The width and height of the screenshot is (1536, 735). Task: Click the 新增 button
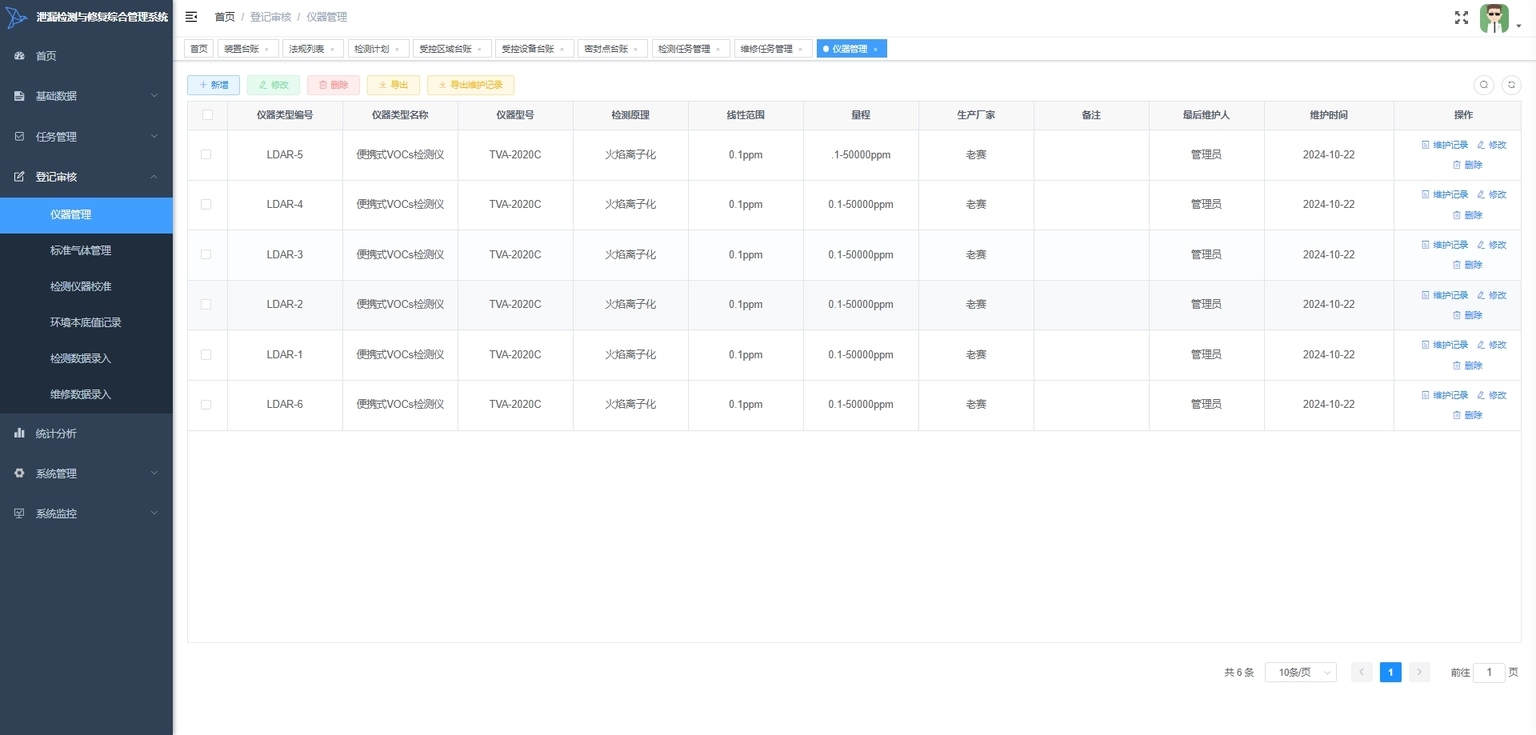pos(213,85)
